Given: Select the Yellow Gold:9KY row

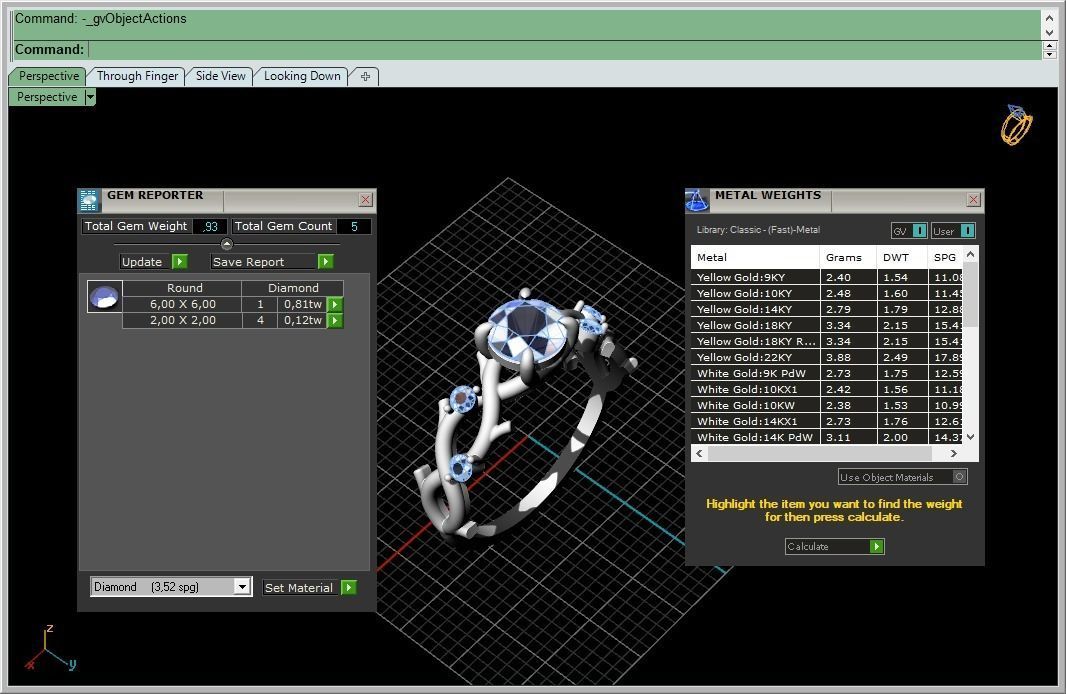Looking at the screenshot, I should coord(827,277).
